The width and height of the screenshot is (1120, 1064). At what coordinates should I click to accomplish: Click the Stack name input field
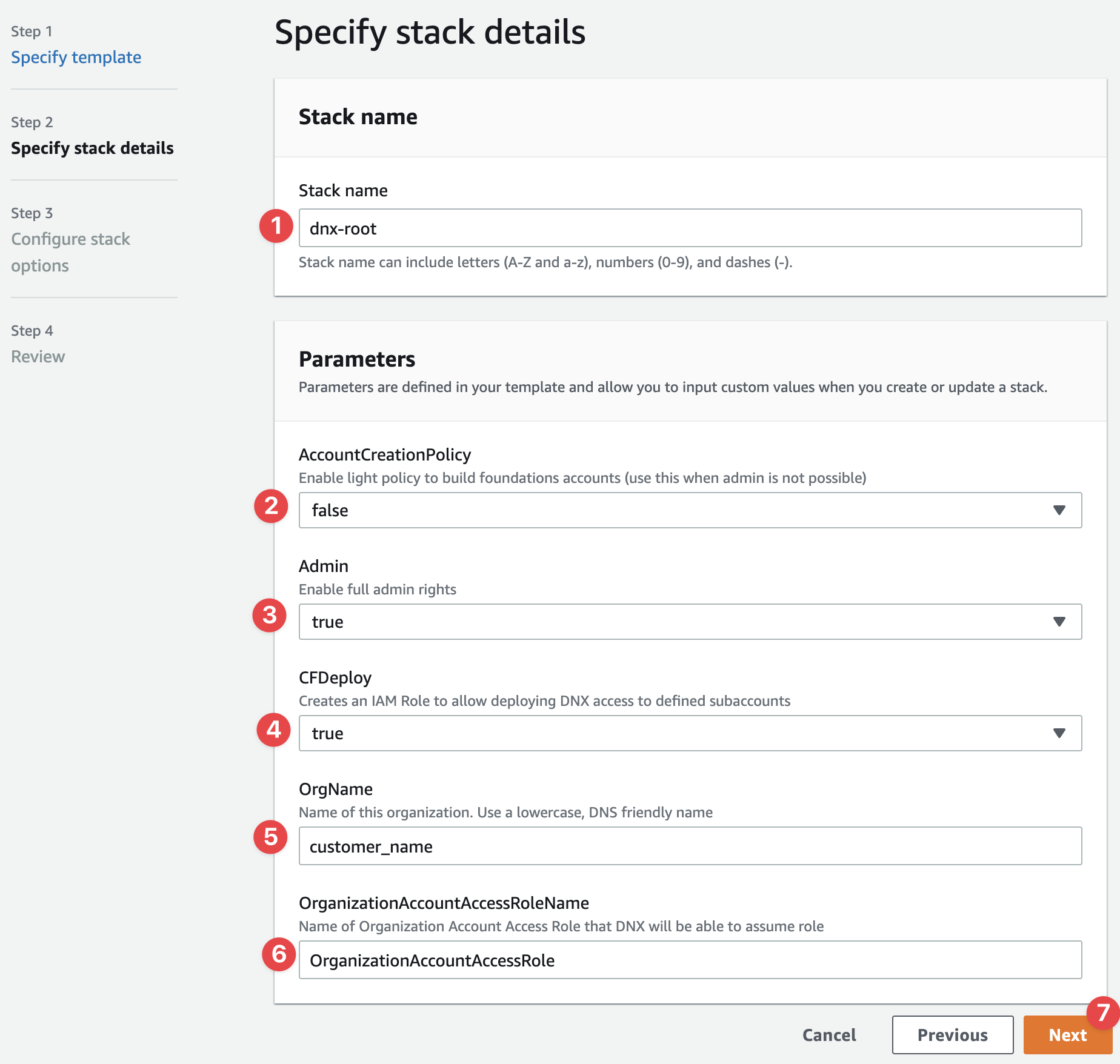point(690,228)
